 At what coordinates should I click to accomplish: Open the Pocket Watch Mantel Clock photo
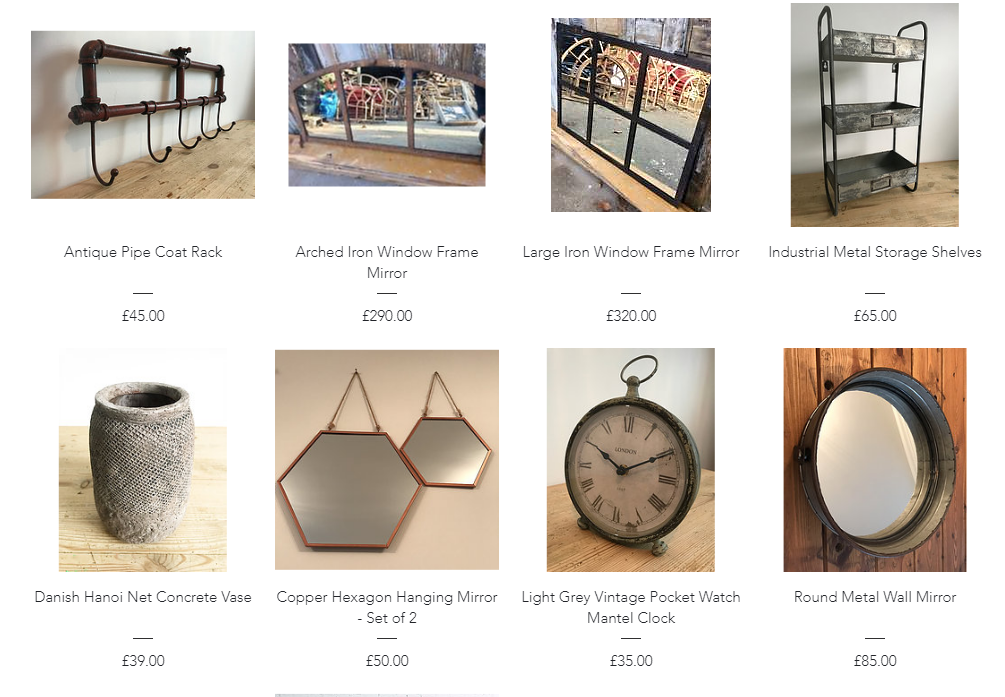[631, 460]
